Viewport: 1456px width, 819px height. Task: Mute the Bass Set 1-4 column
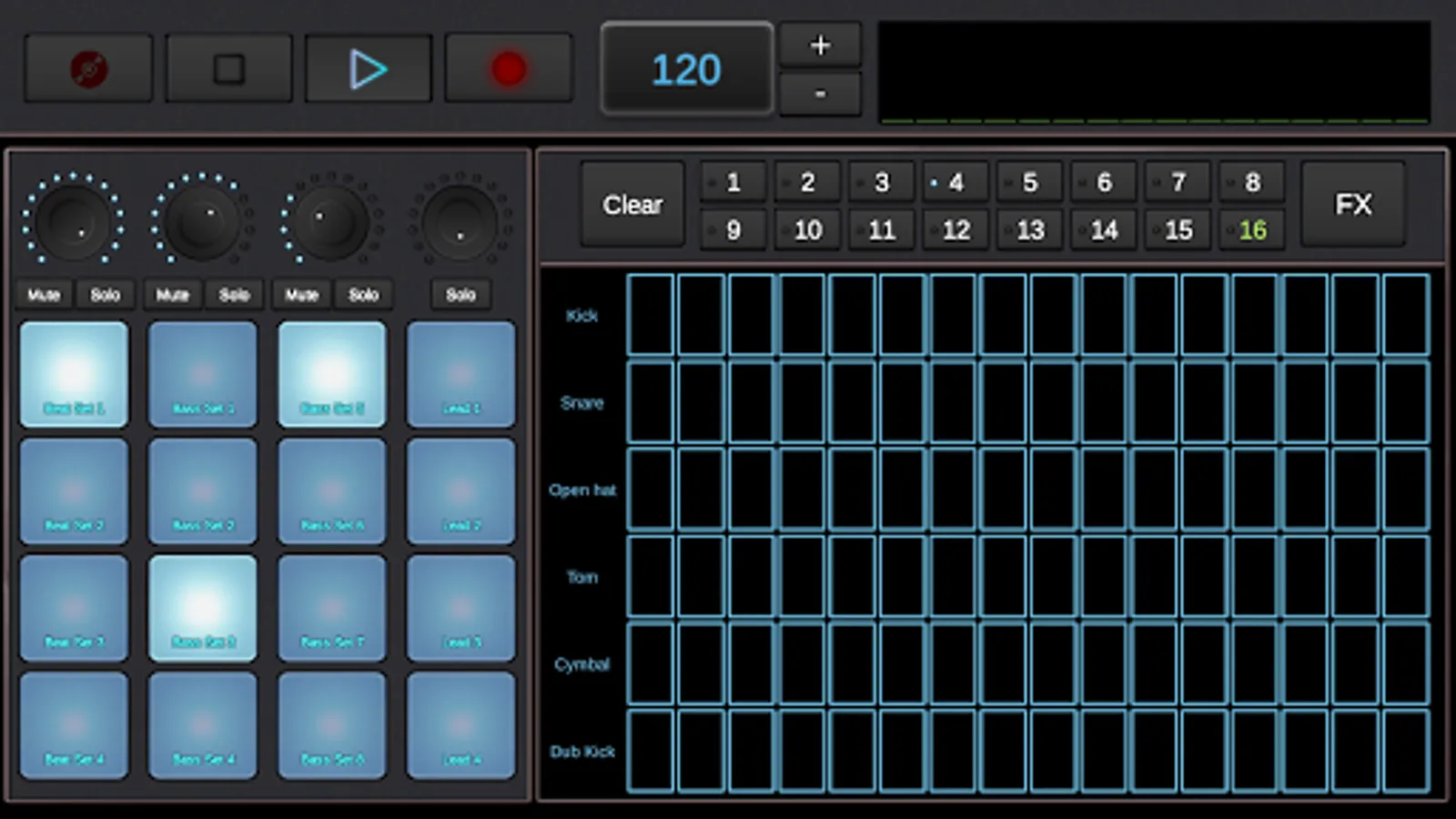[172, 294]
